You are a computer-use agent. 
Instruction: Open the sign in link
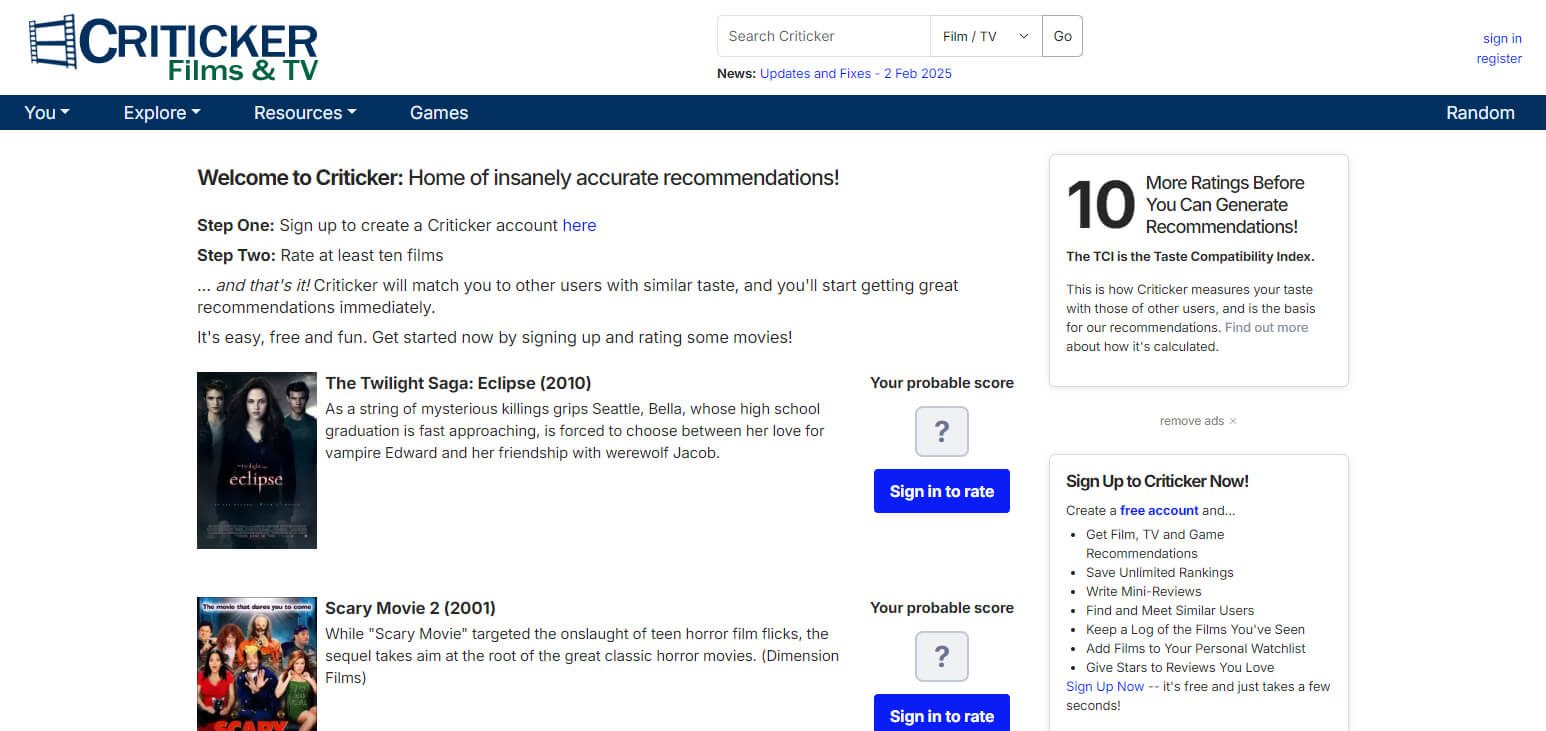click(x=1502, y=39)
